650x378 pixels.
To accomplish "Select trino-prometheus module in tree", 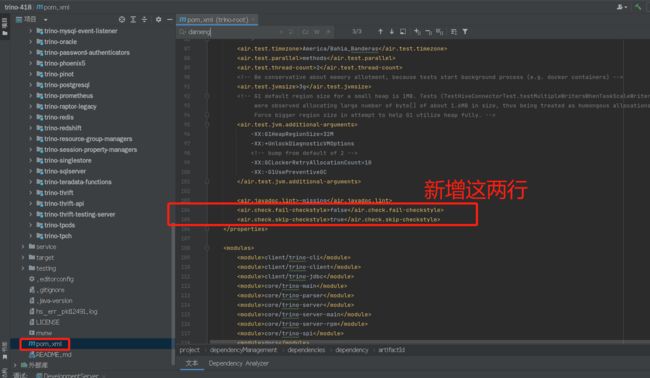I will (68, 95).
